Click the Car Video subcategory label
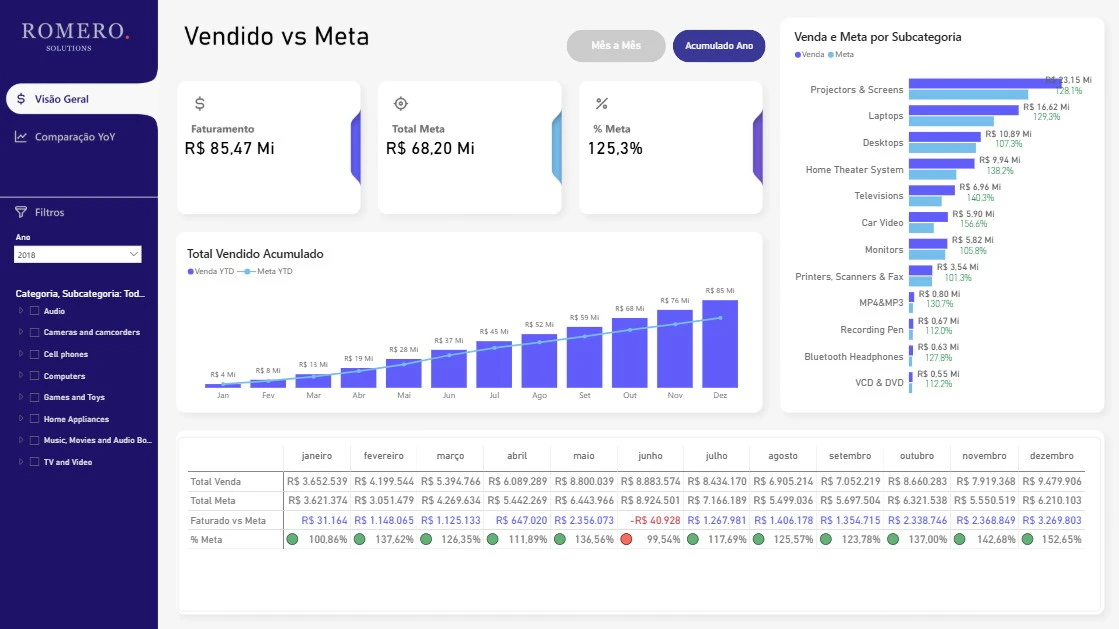 [x=882, y=223]
